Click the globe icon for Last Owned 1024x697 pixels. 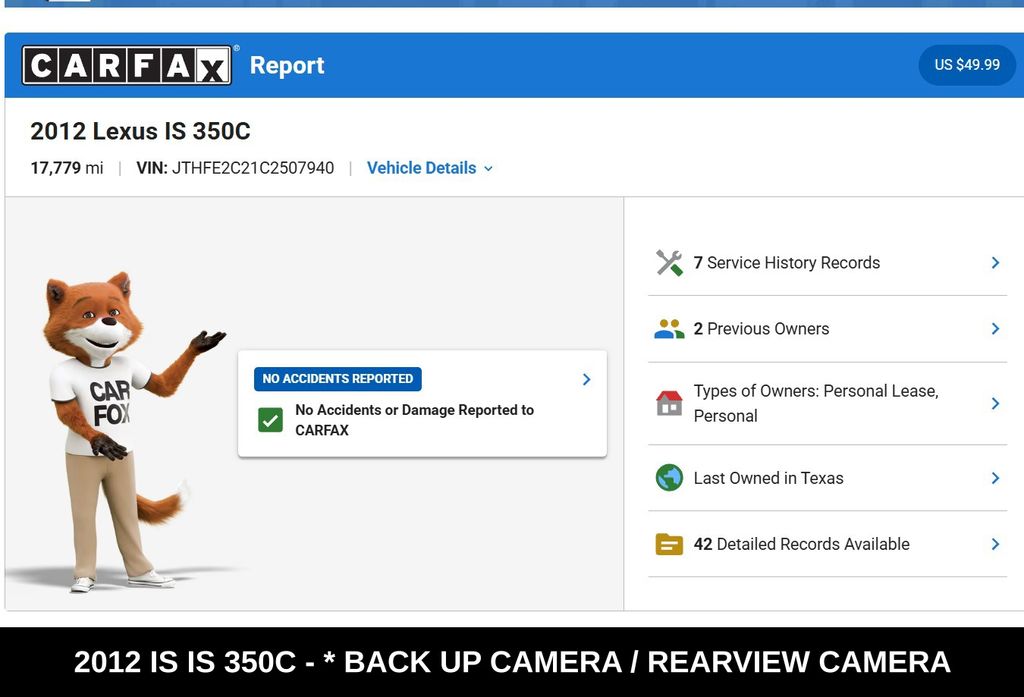click(669, 478)
